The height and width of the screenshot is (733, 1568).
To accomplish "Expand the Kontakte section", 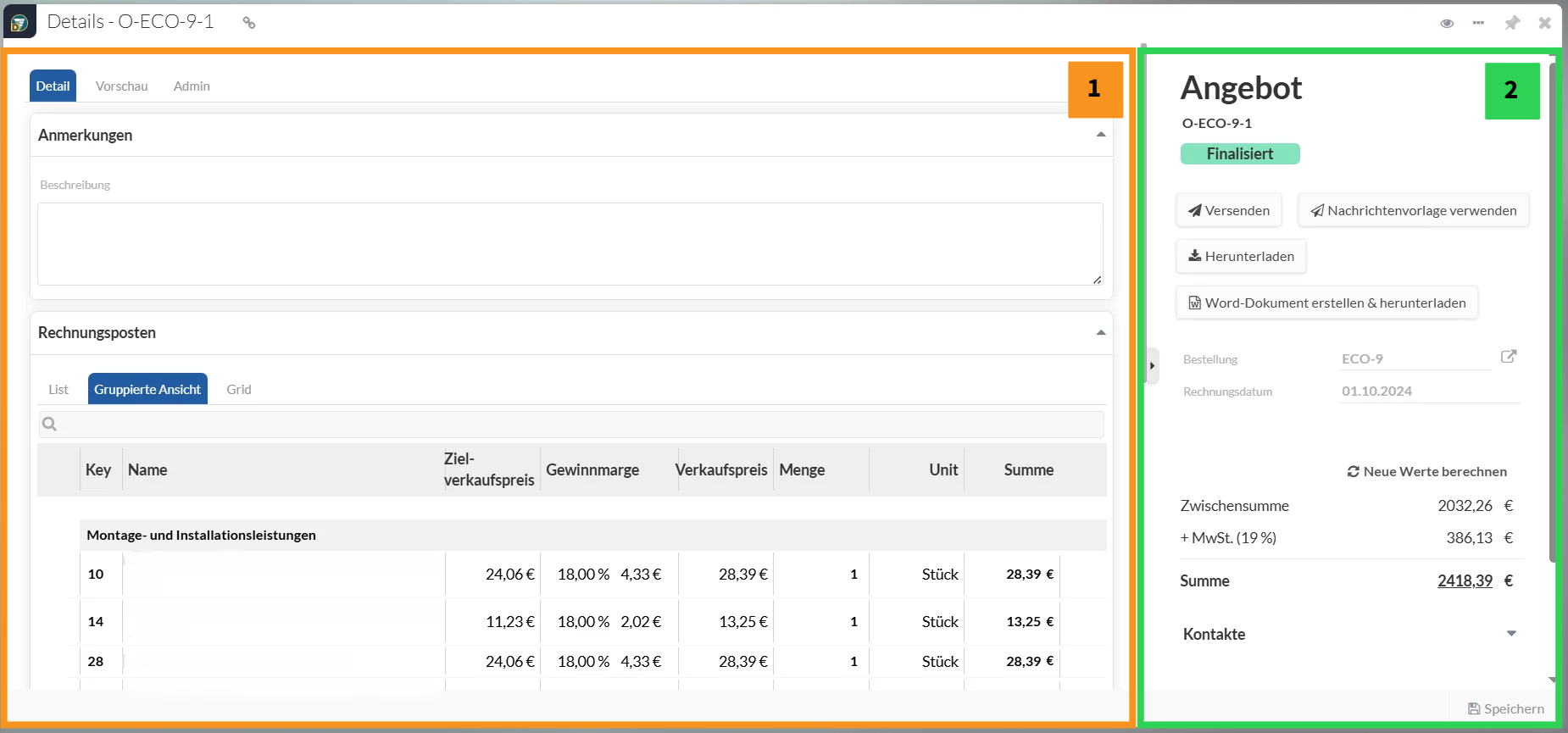I will pos(1510,634).
